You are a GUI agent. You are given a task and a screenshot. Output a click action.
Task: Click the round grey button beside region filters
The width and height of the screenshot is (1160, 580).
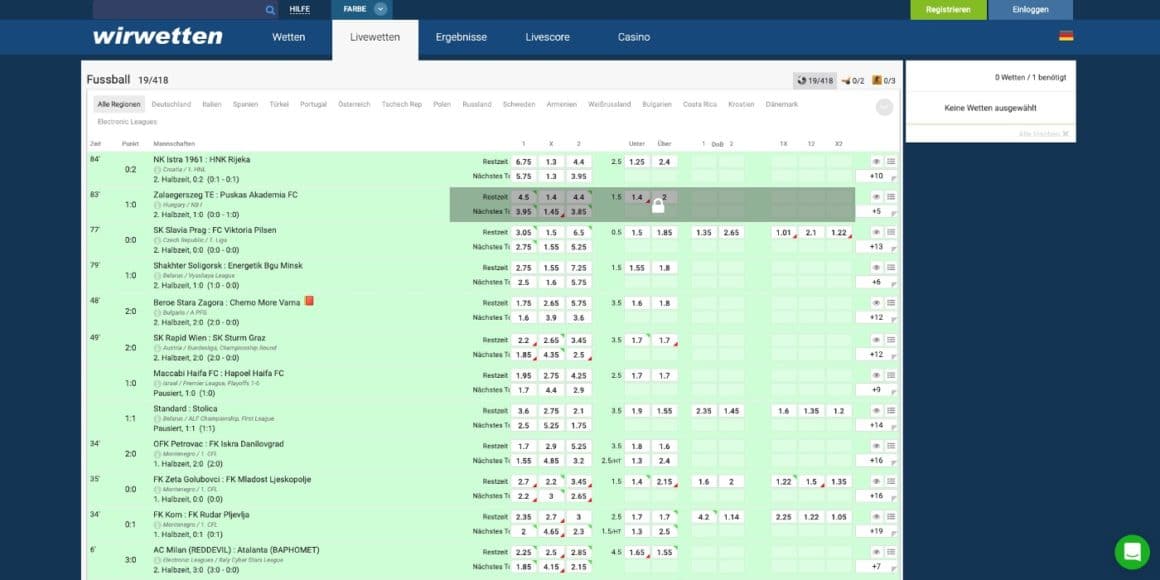pyautogui.click(x=884, y=107)
